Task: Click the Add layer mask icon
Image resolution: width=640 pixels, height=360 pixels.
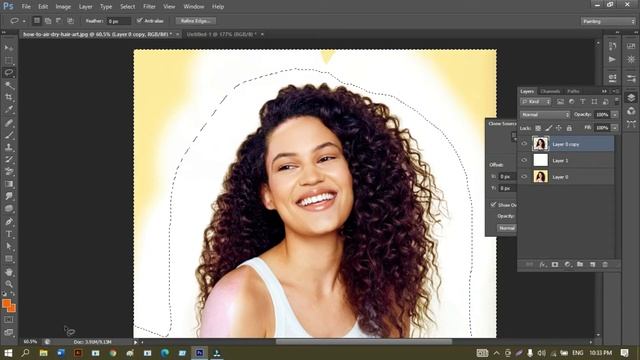Action: pos(555,264)
